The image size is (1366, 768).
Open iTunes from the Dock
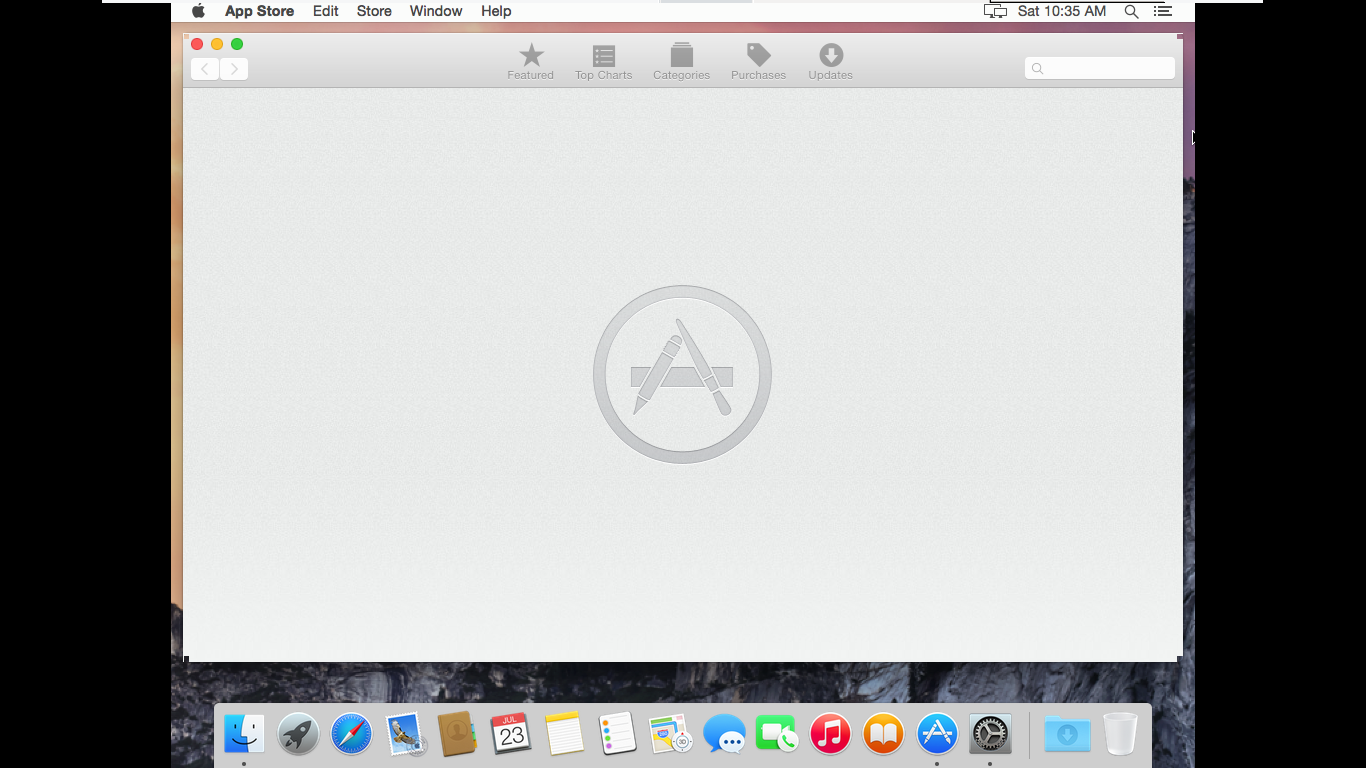pos(830,734)
